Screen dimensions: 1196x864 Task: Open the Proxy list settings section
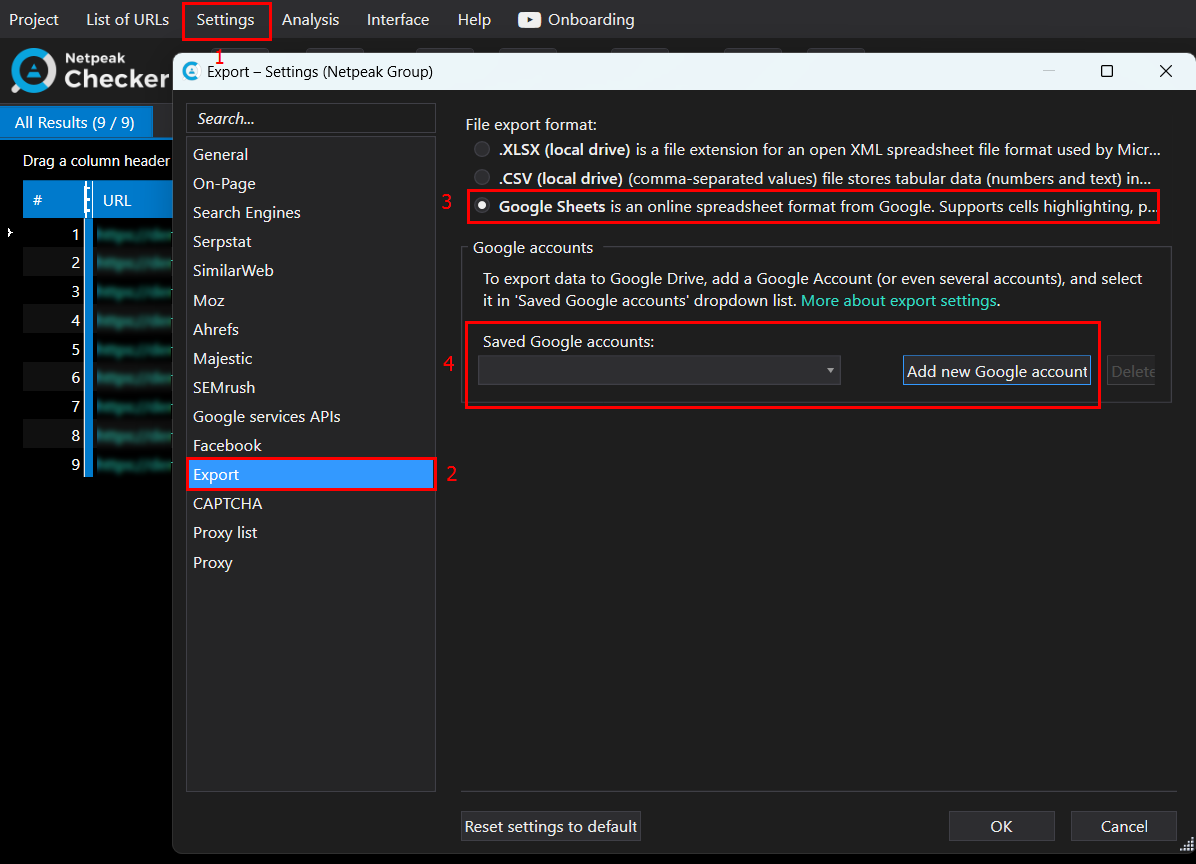pyautogui.click(x=311, y=532)
